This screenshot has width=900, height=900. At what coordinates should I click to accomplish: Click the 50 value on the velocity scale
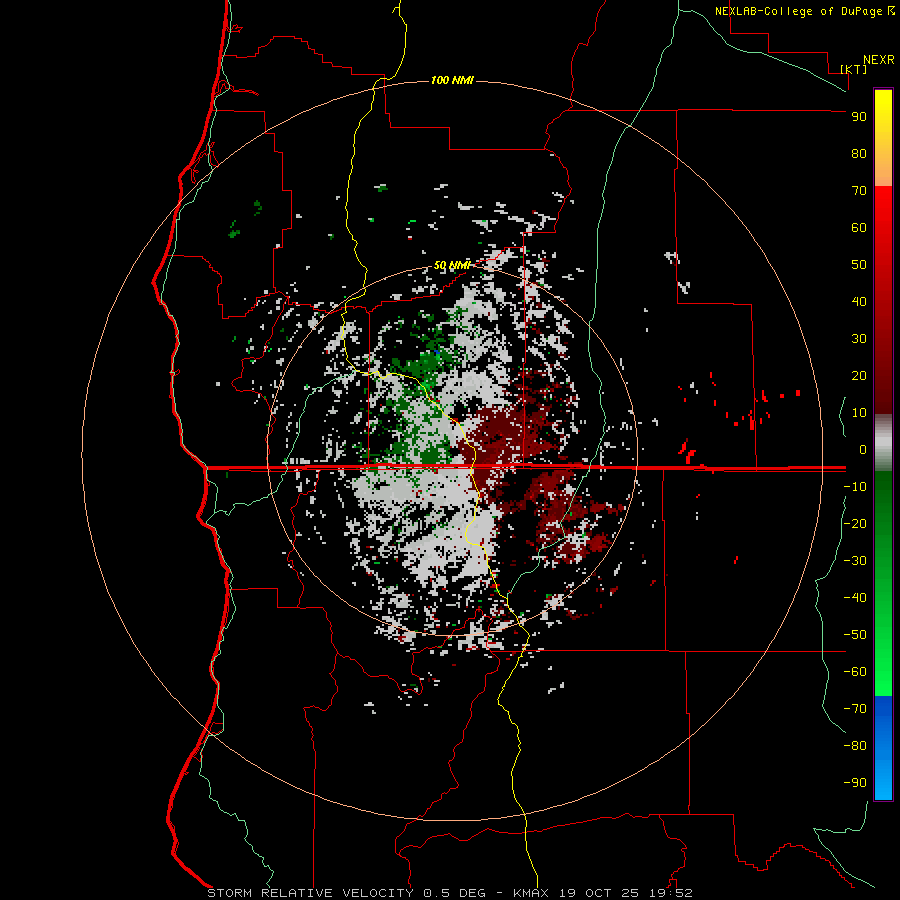pyautogui.click(x=859, y=265)
